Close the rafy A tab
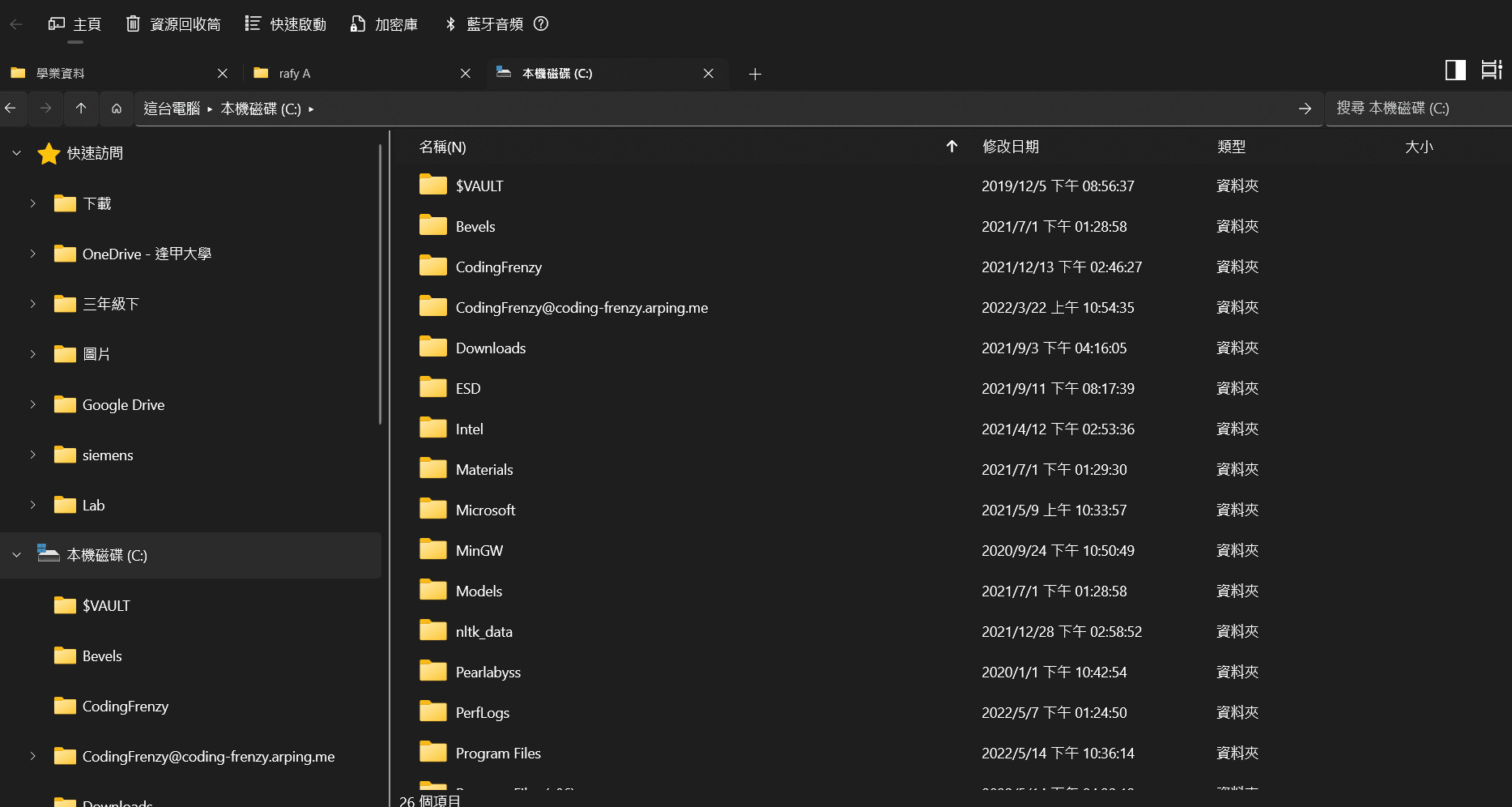This screenshot has height=807, width=1512. pyautogui.click(x=466, y=73)
